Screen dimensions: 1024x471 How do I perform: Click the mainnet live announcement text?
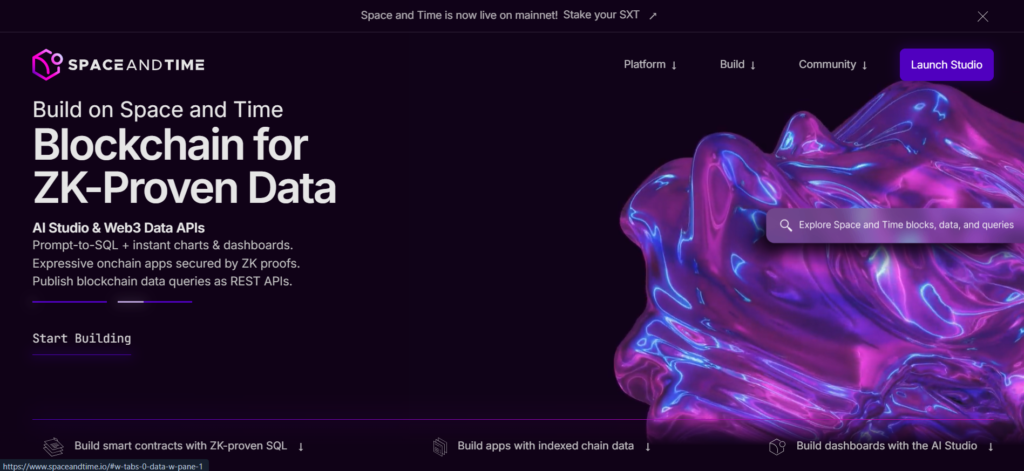459,15
